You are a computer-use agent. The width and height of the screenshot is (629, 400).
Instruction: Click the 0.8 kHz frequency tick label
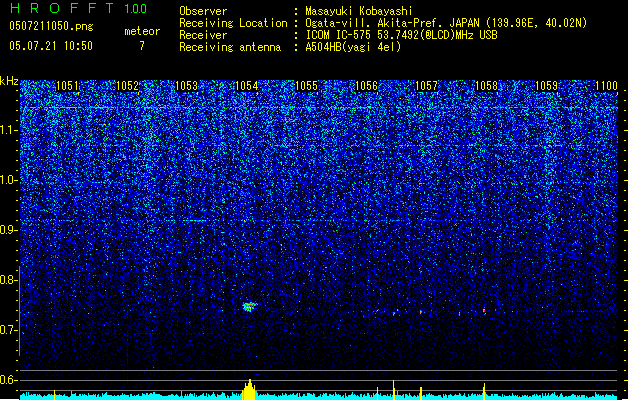(x=8, y=280)
